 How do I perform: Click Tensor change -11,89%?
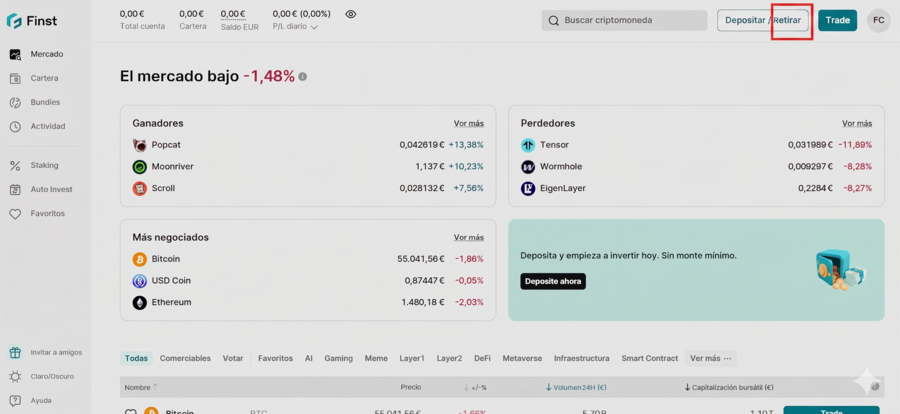coord(855,145)
